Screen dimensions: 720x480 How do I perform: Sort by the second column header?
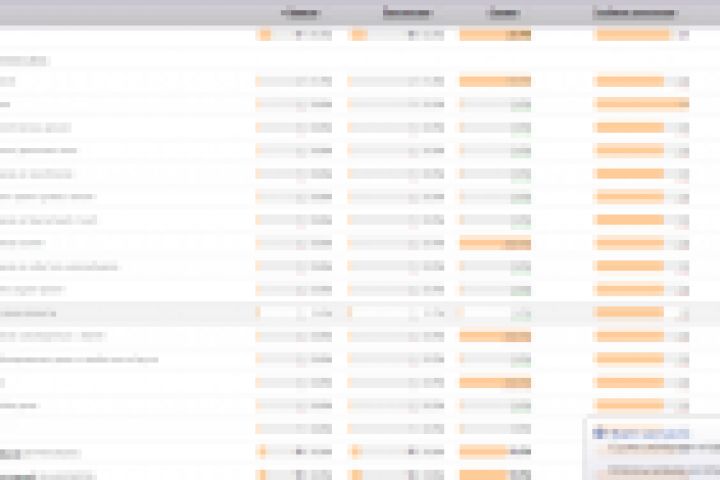click(x=408, y=12)
